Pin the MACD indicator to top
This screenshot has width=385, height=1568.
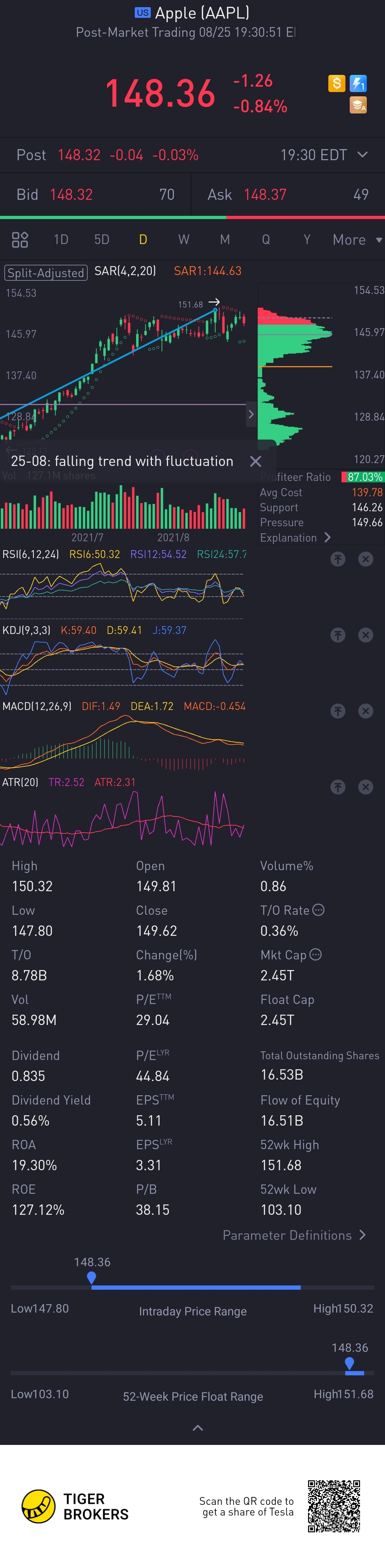pyautogui.click(x=338, y=711)
